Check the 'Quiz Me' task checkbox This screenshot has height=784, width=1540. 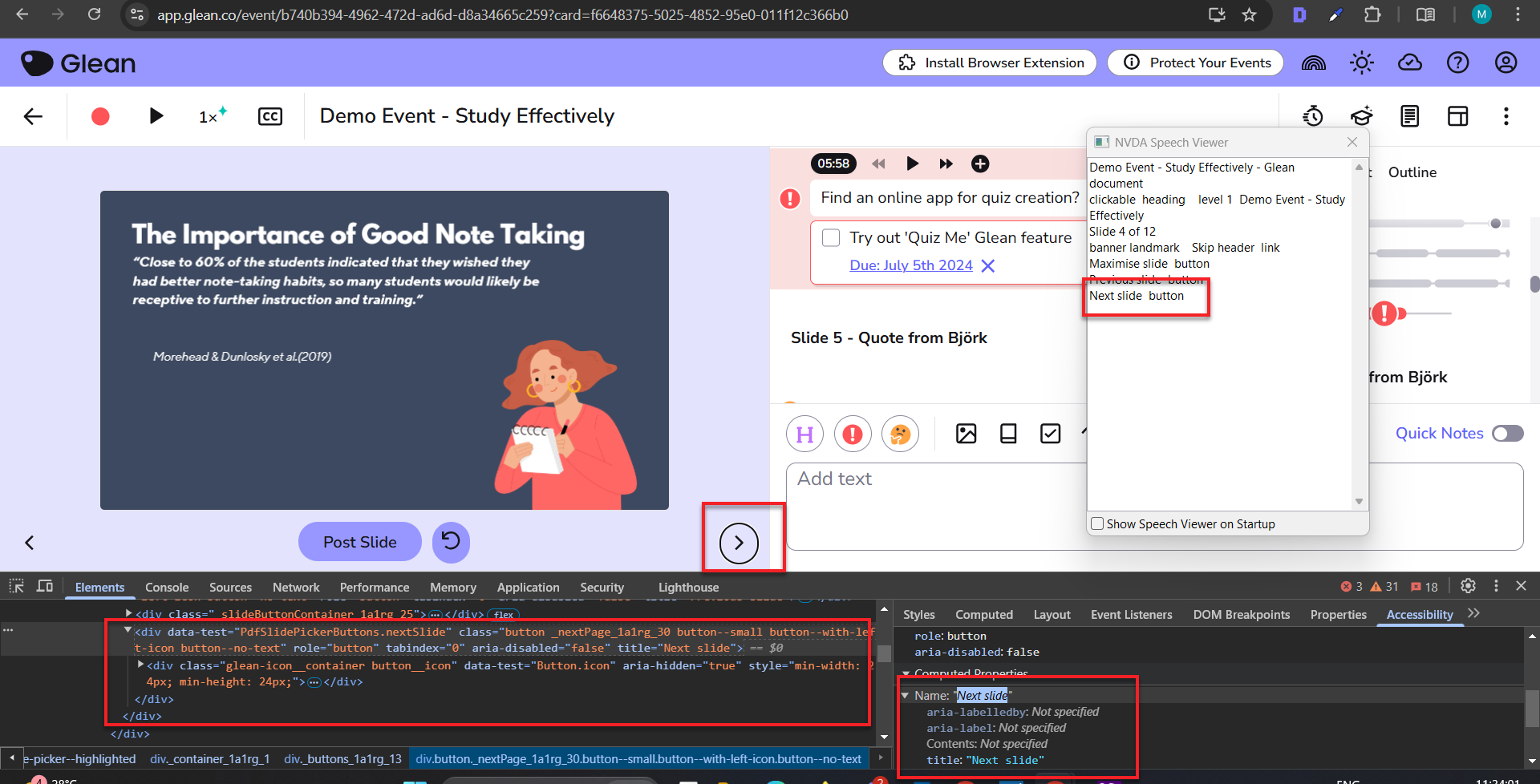pos(831,238)
